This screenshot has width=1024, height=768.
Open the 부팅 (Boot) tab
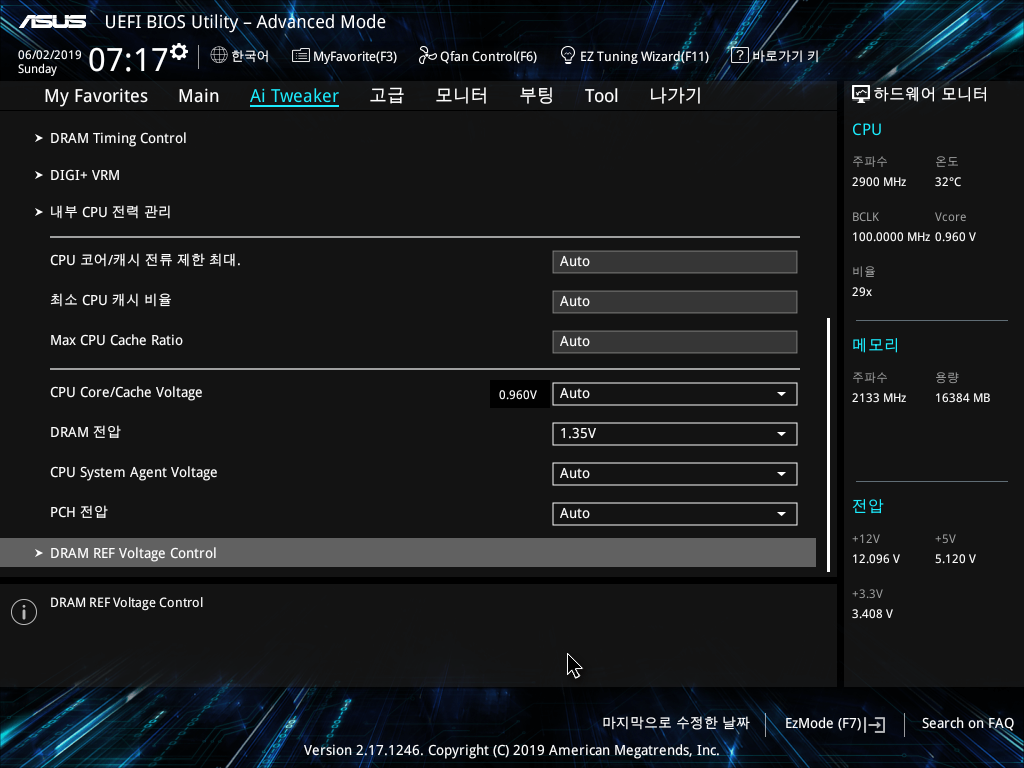pyautogui.click(x=536, y=96)
